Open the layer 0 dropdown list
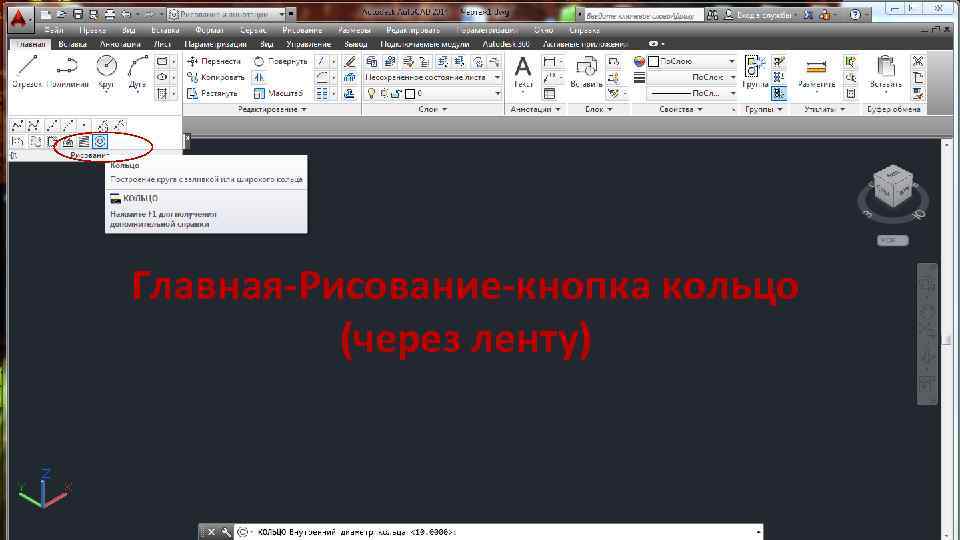The width and height of the screenshot is (960, 540). pyautogui.click(x=497, y=93)
